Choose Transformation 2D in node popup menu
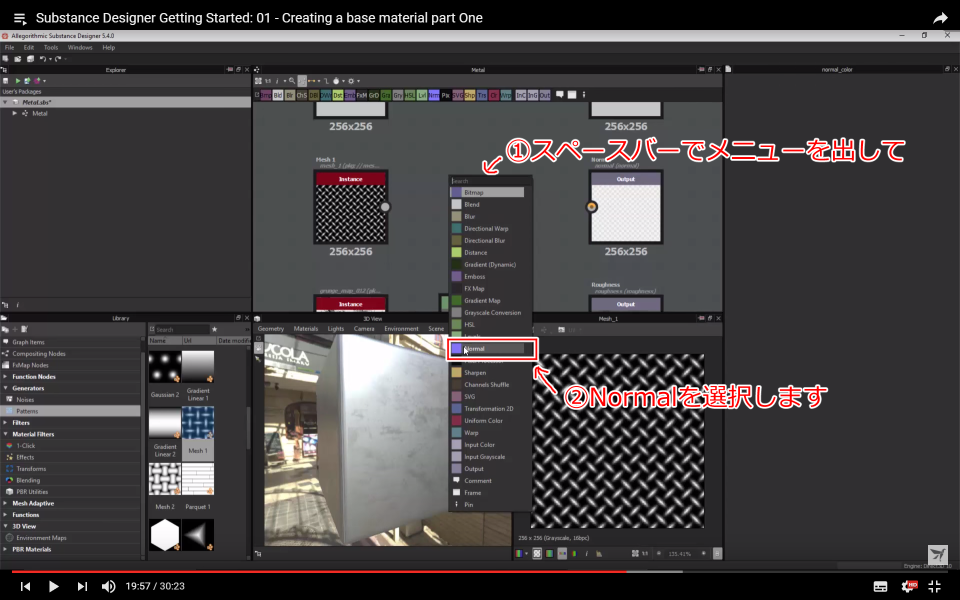960x600 pixels. coord(487,408)
